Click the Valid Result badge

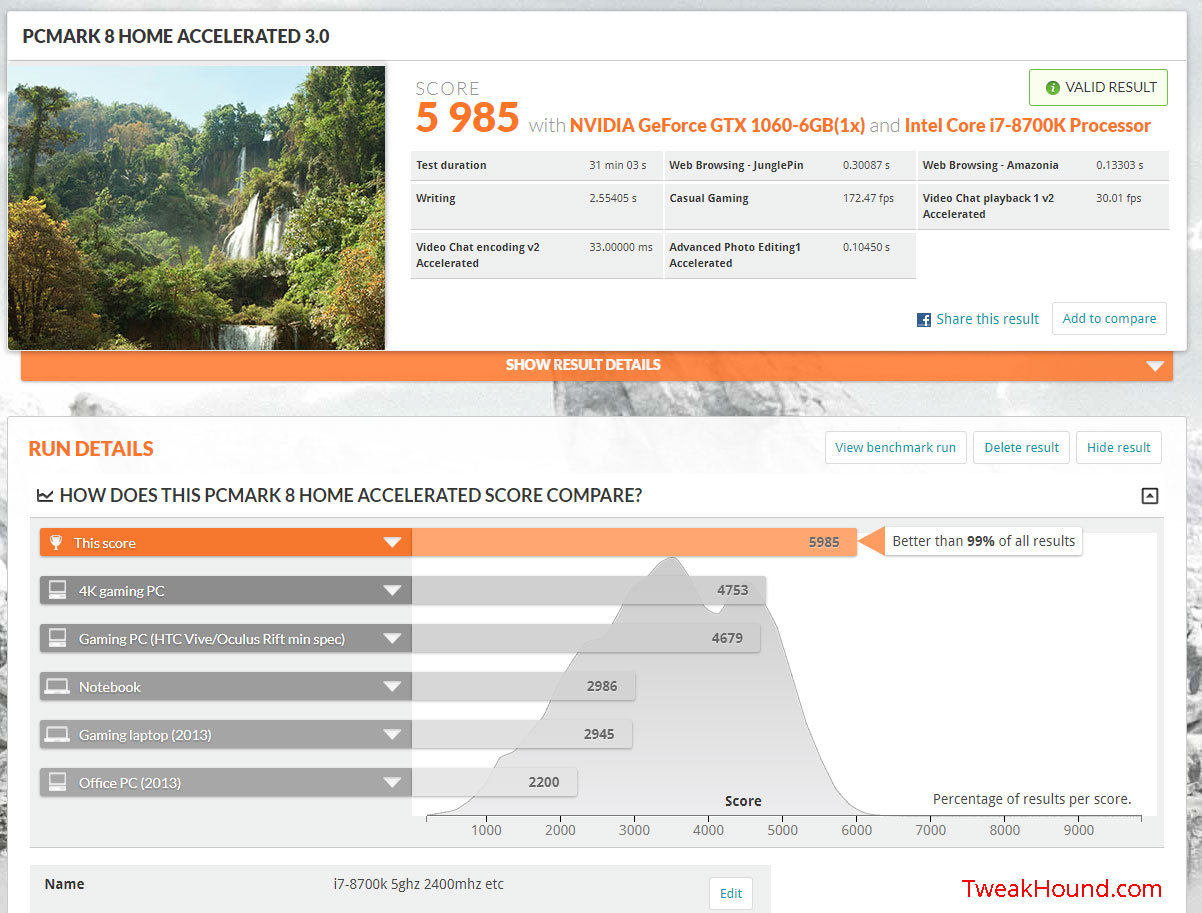tap(1098, 88)
